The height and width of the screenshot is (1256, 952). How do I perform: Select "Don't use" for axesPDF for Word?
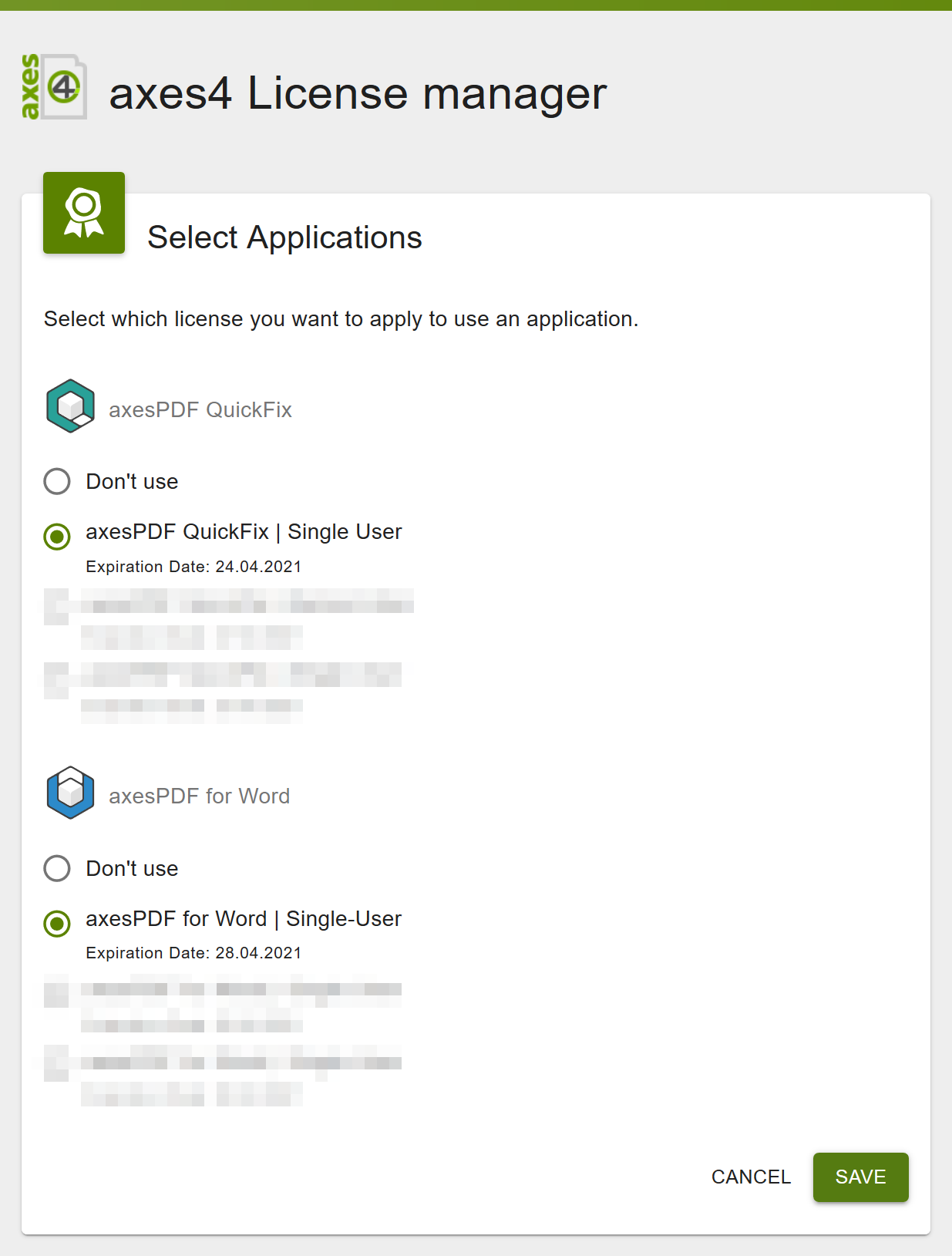[x=57, y=868]
